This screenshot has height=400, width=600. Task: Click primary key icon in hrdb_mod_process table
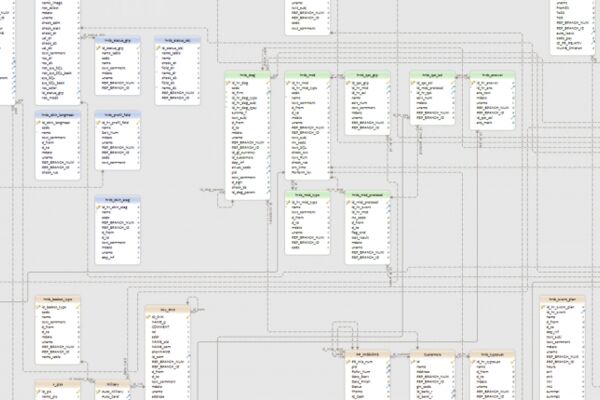tap(349, 202)
